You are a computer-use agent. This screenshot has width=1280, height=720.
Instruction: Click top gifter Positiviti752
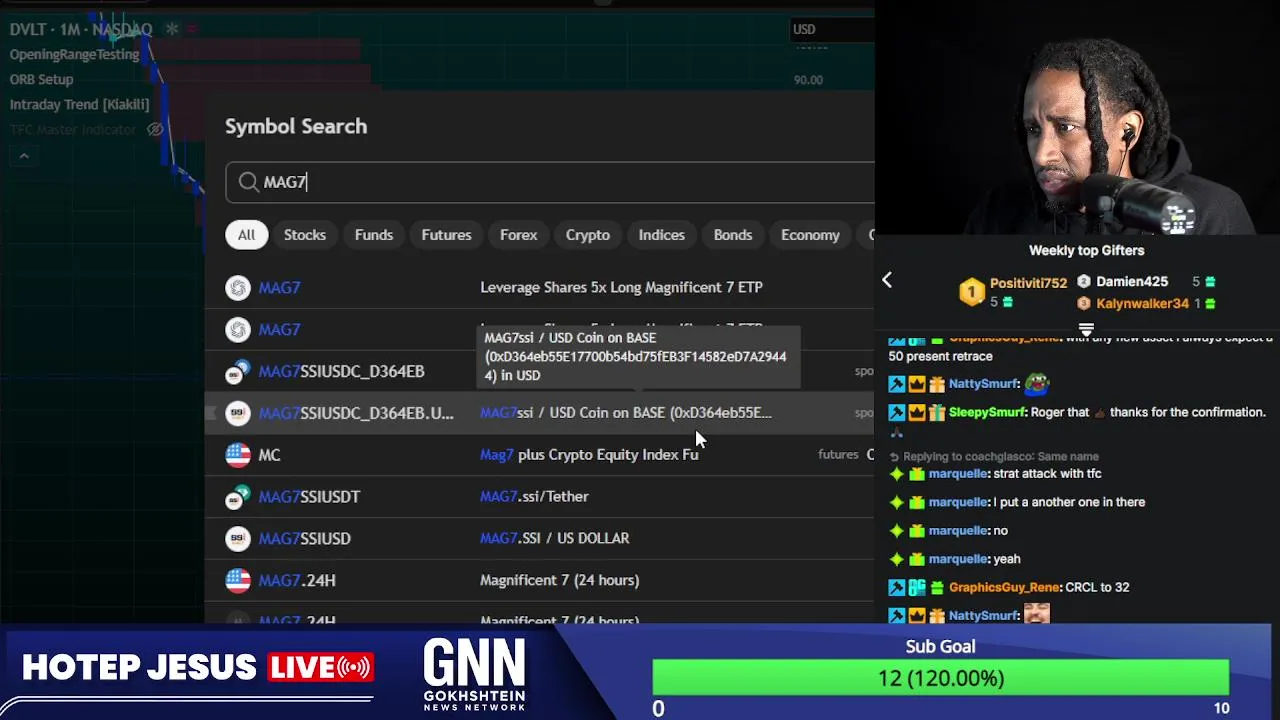(x=1028, y=284)
